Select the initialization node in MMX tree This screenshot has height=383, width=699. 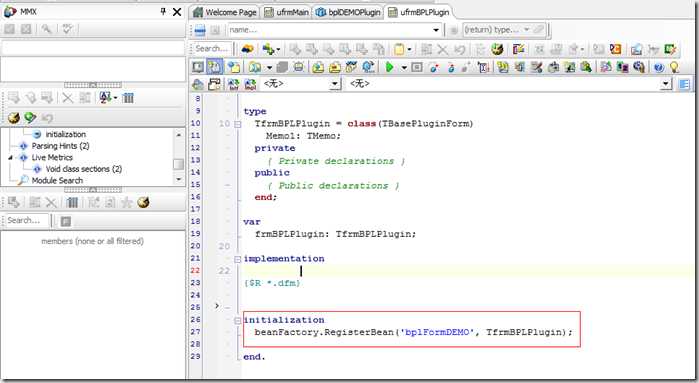(x=66, y=134)
